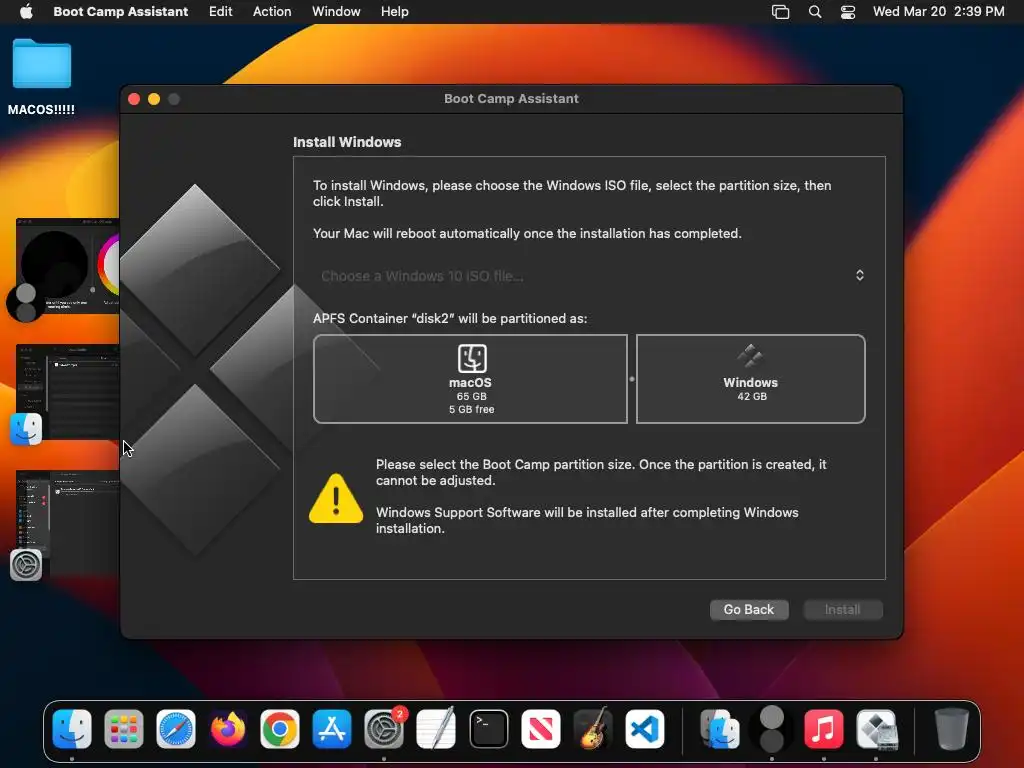Viewport: 1024px width, 768px height.
Task: Open the Trash in the Dock
Action: point(952,728)
